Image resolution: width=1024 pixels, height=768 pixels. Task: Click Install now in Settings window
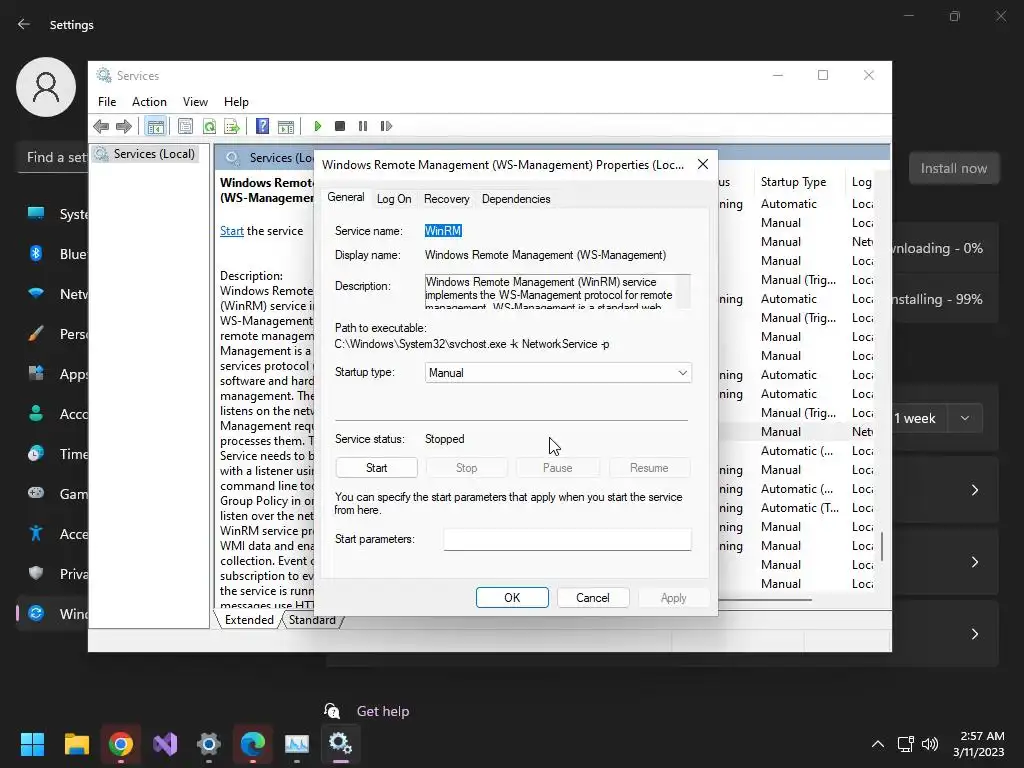(x=953, y=168)
